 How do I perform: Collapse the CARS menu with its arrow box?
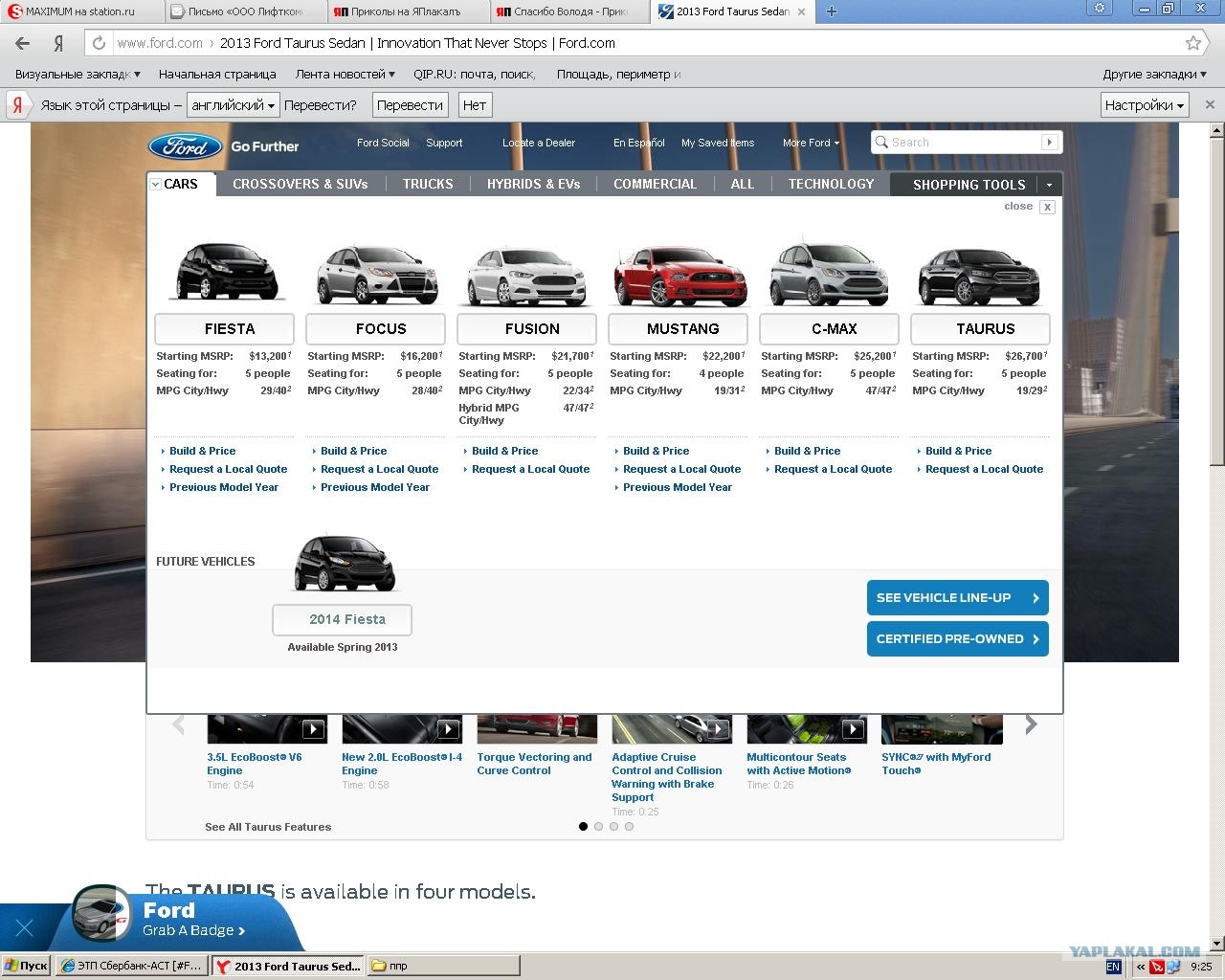coord(155,184)
